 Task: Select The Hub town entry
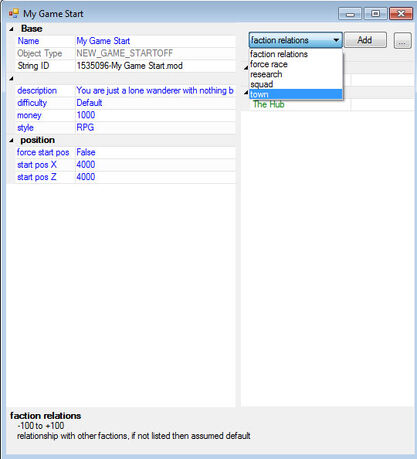[269, 104]
